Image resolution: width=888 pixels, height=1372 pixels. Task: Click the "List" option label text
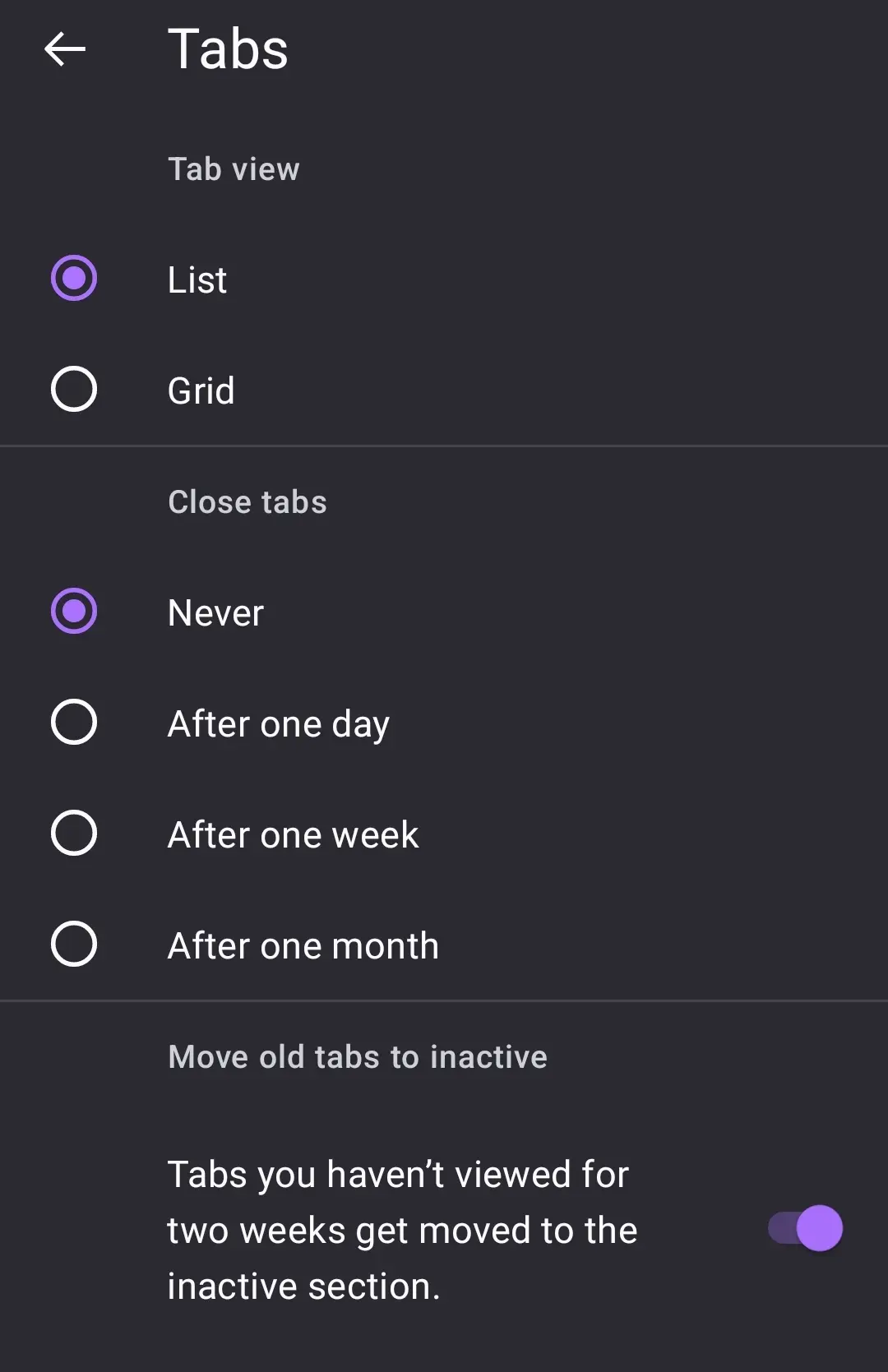[x=197, y=280]
